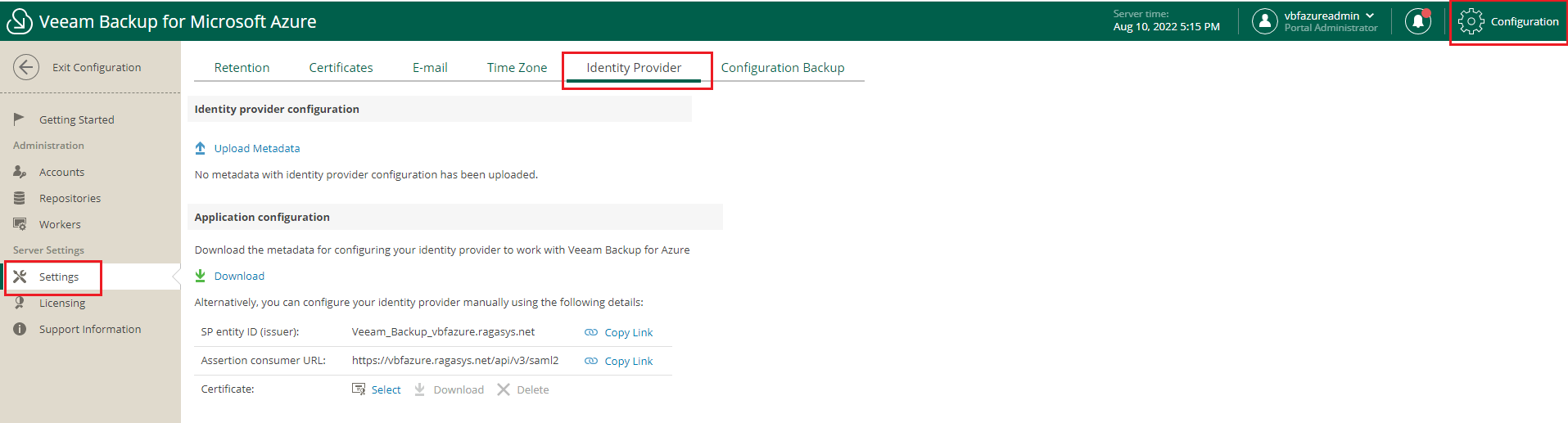The height and width of the screenshot is (423, 1568).
Task: Click the Support Information info icon
Action: pyautogui.click(x=20, y=329)
